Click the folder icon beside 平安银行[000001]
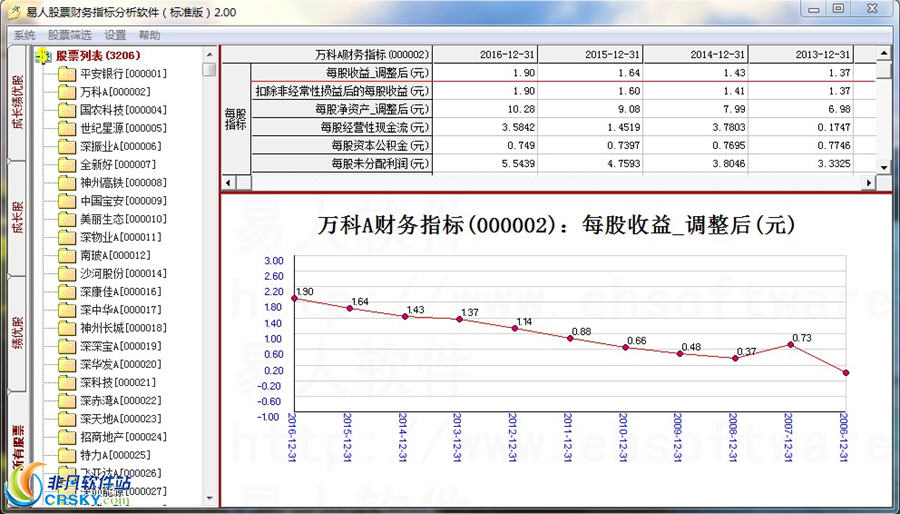This screenshot has width=900, height=514. tap(67, 74)
